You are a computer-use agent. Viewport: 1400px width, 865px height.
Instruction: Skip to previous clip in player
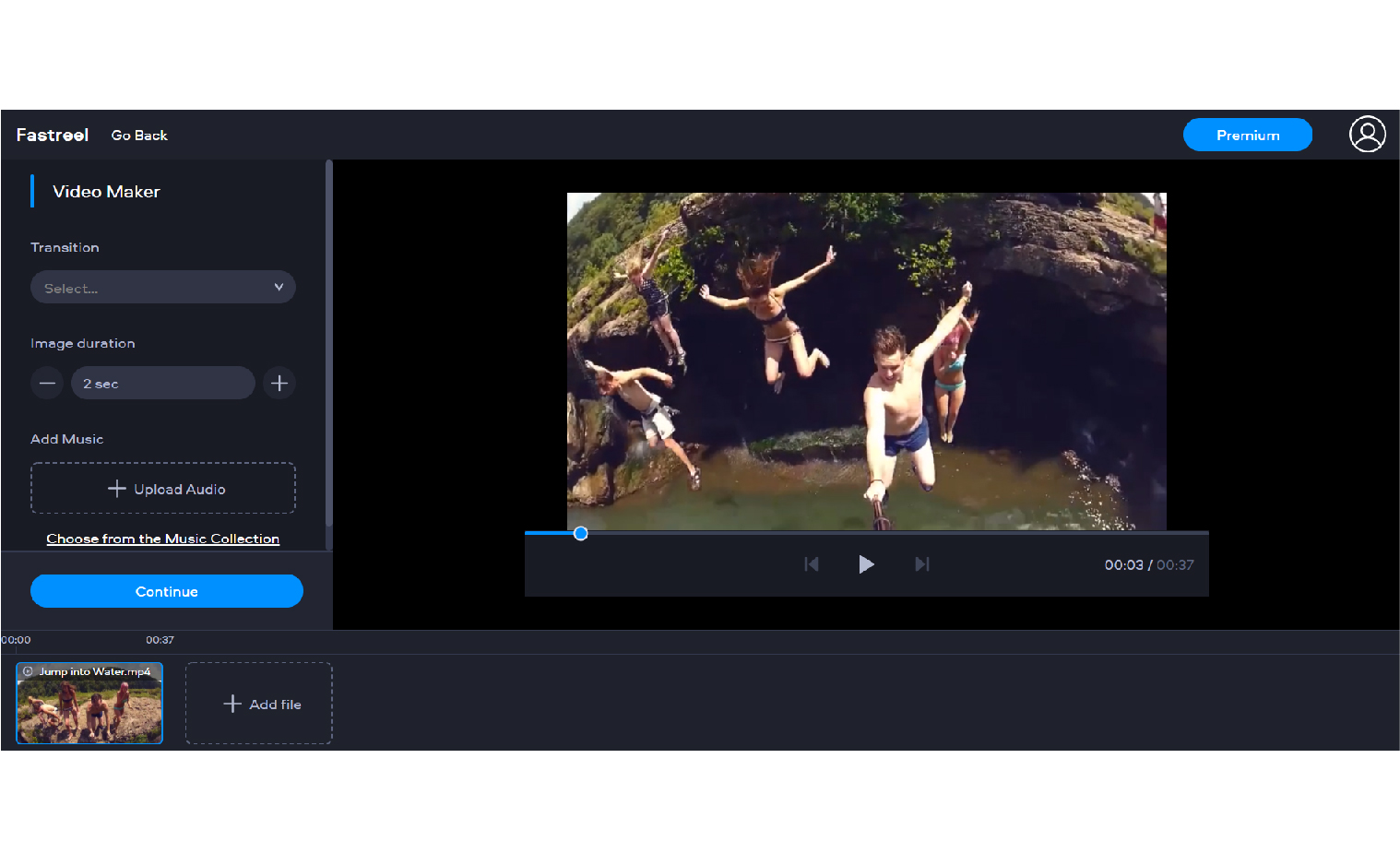coord(812,564)
